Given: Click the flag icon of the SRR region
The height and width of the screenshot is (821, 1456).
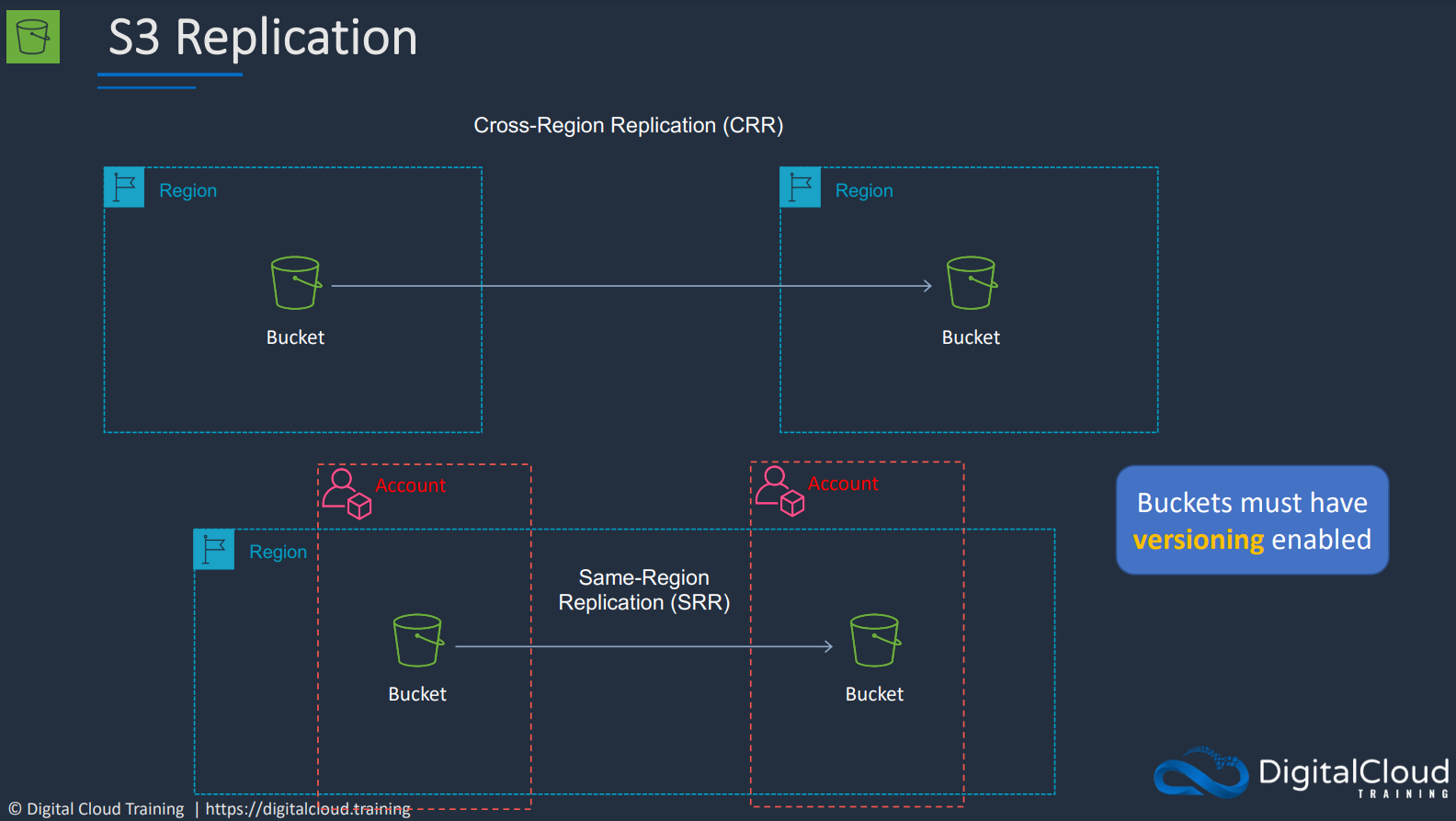Looking at the screenshot, I should point(214,549).
